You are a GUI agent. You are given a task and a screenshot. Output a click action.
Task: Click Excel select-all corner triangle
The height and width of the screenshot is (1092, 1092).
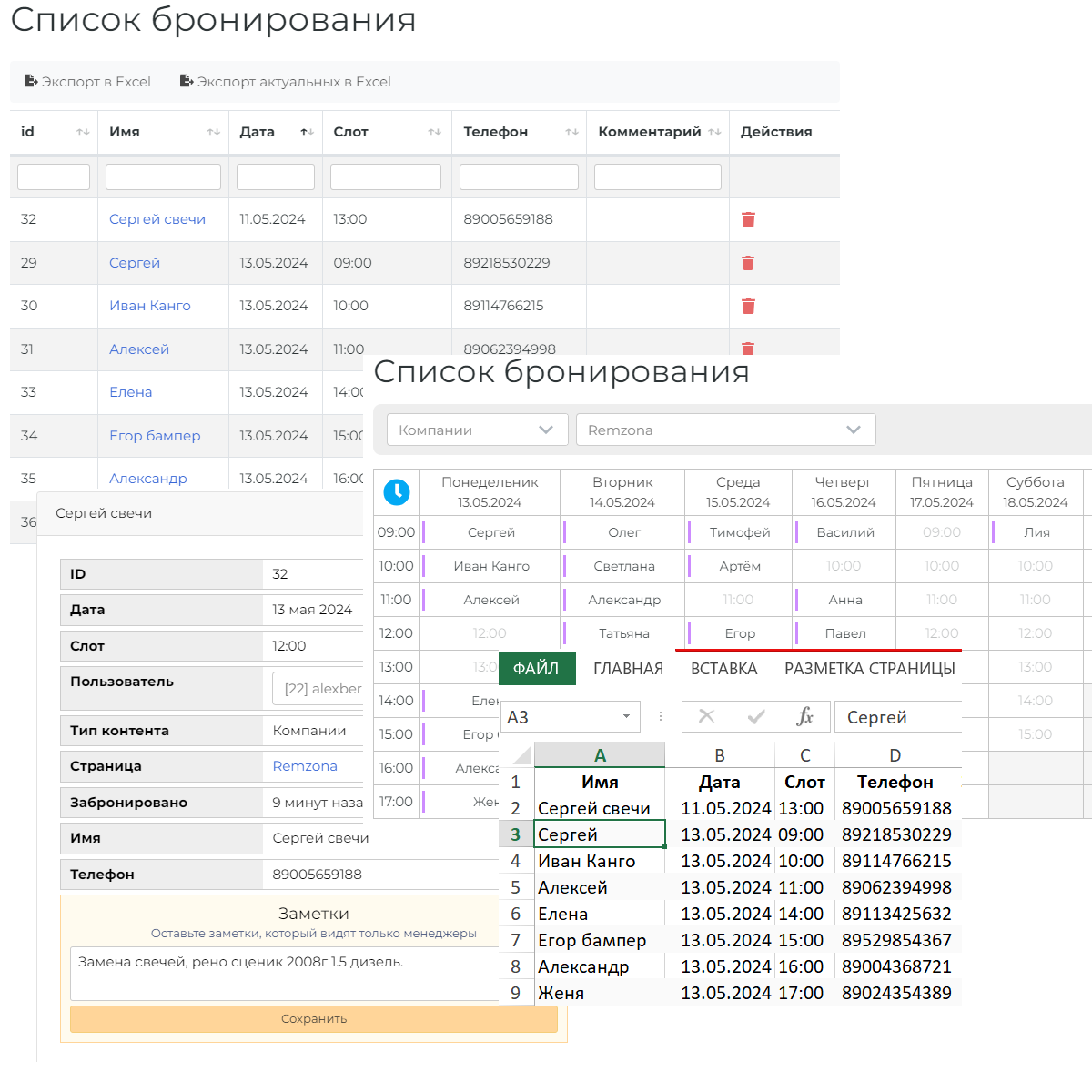pyautogui.click(x=522, y=755)
